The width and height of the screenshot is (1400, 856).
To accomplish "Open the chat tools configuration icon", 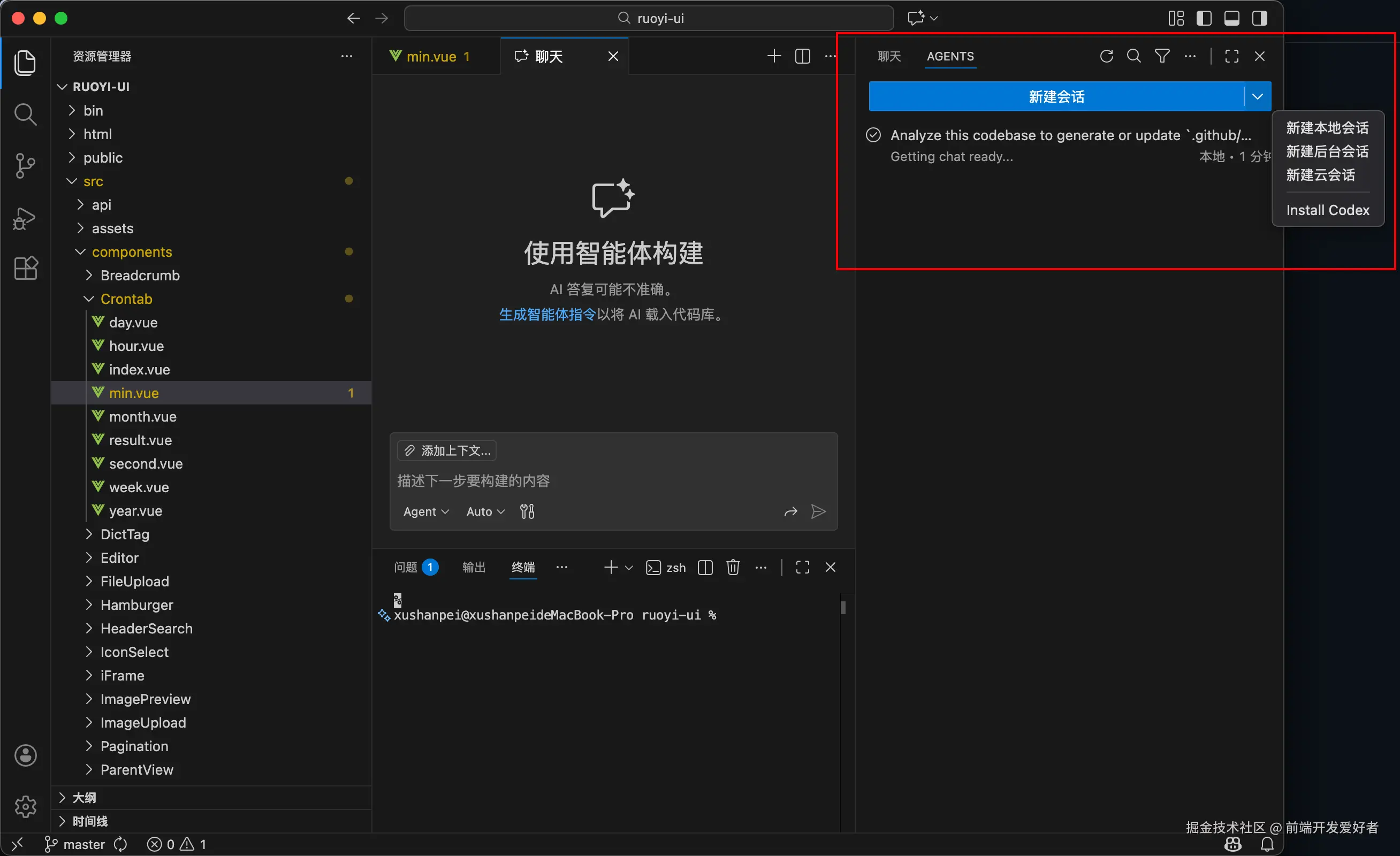I will tap(527, 512).
